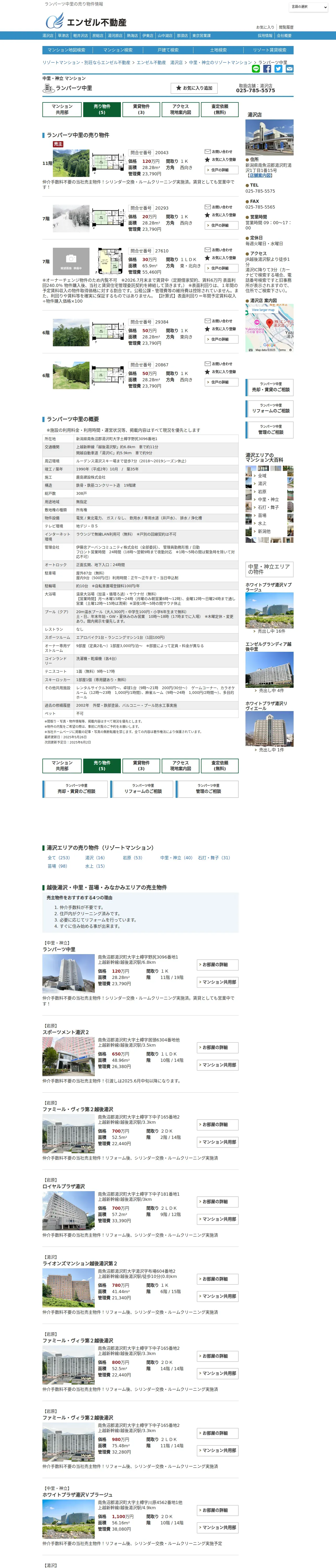Open the 全て (253) area filter link
Image resolution: width=336 pixels, height=1568 pixels.
59,858
